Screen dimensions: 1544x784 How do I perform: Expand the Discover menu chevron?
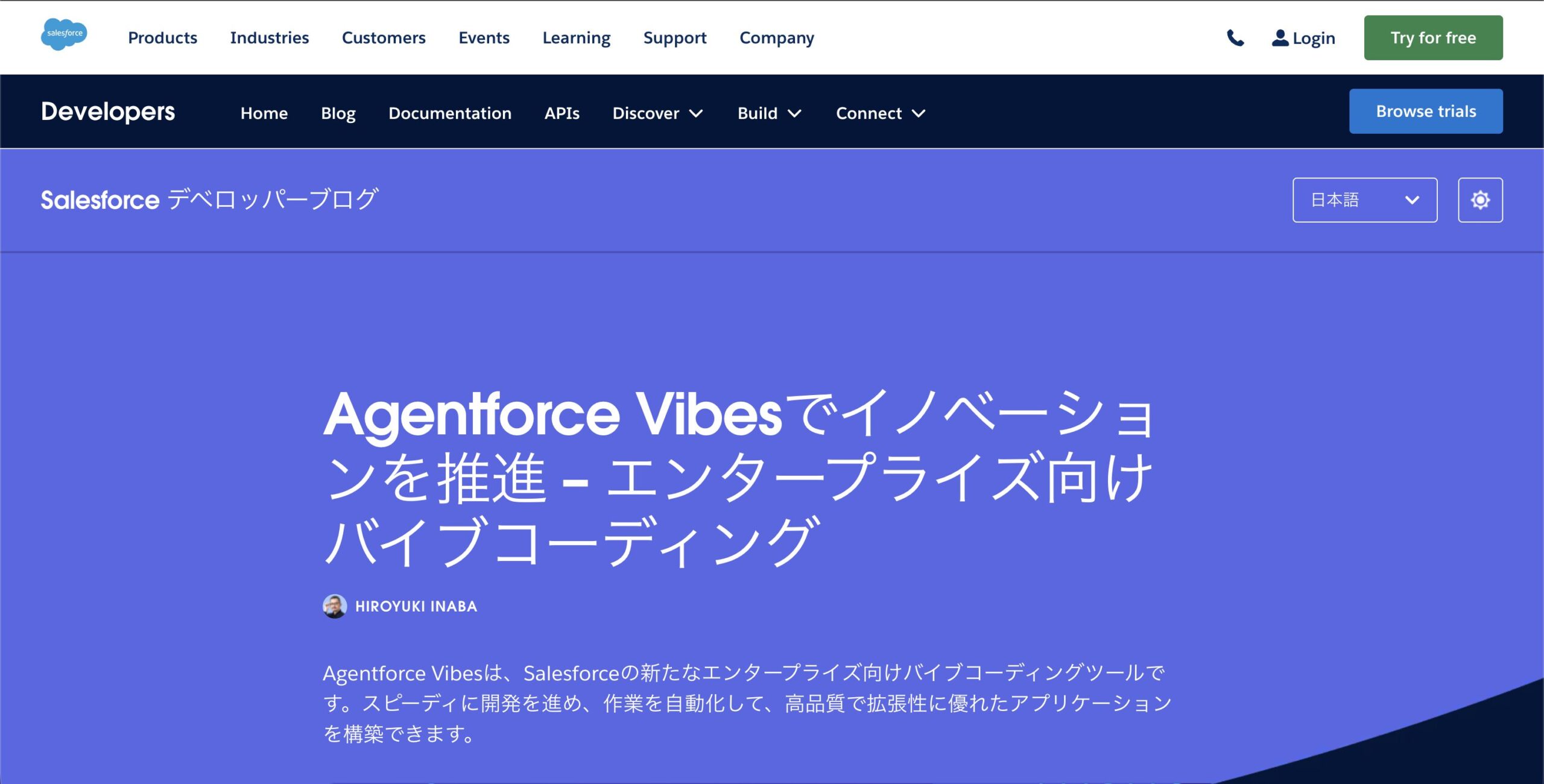pyautogui.click(x=696, y=113)
